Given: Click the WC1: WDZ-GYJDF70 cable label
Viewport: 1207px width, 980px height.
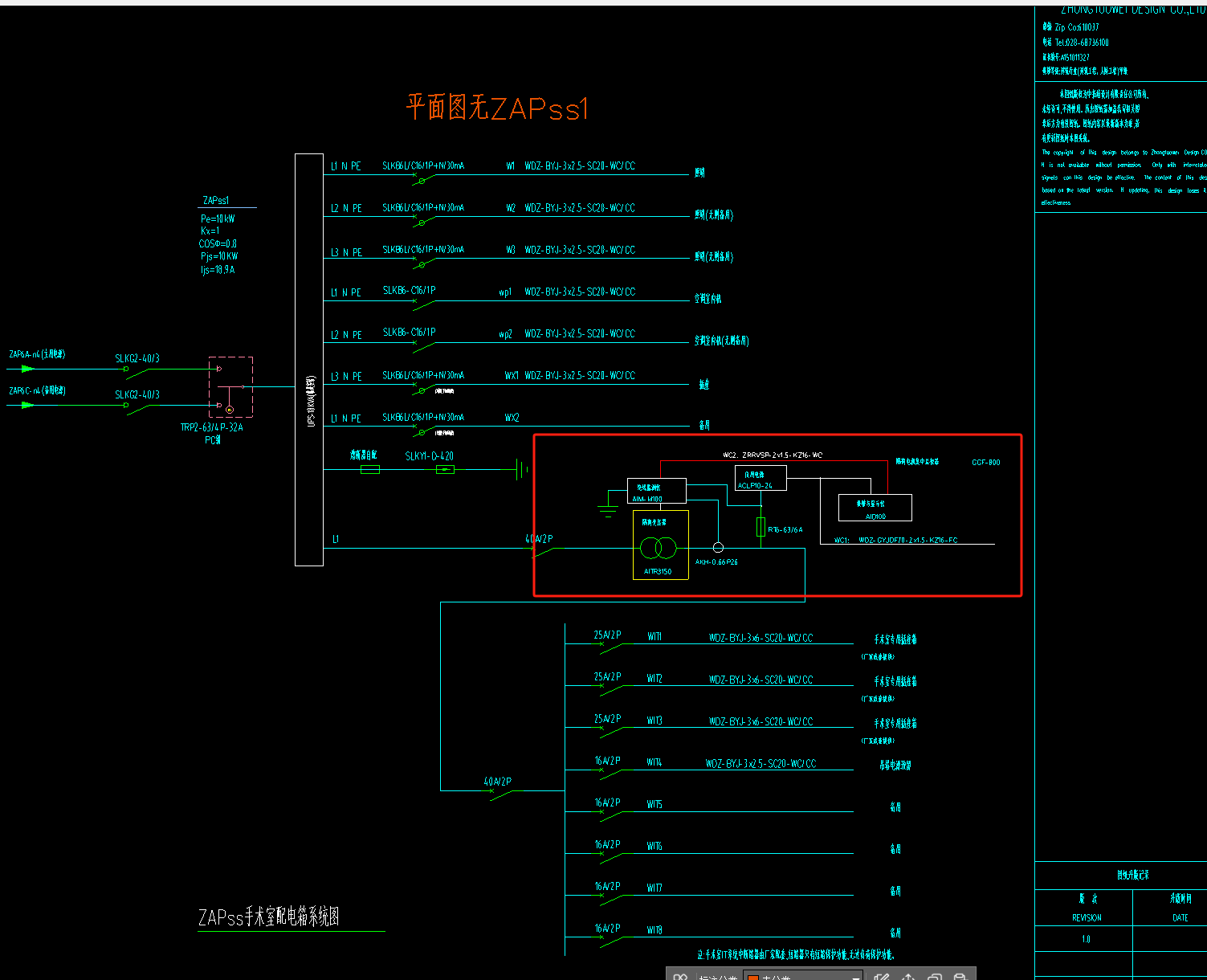Looking at the screenshot, I should click(x=895, y=541).
